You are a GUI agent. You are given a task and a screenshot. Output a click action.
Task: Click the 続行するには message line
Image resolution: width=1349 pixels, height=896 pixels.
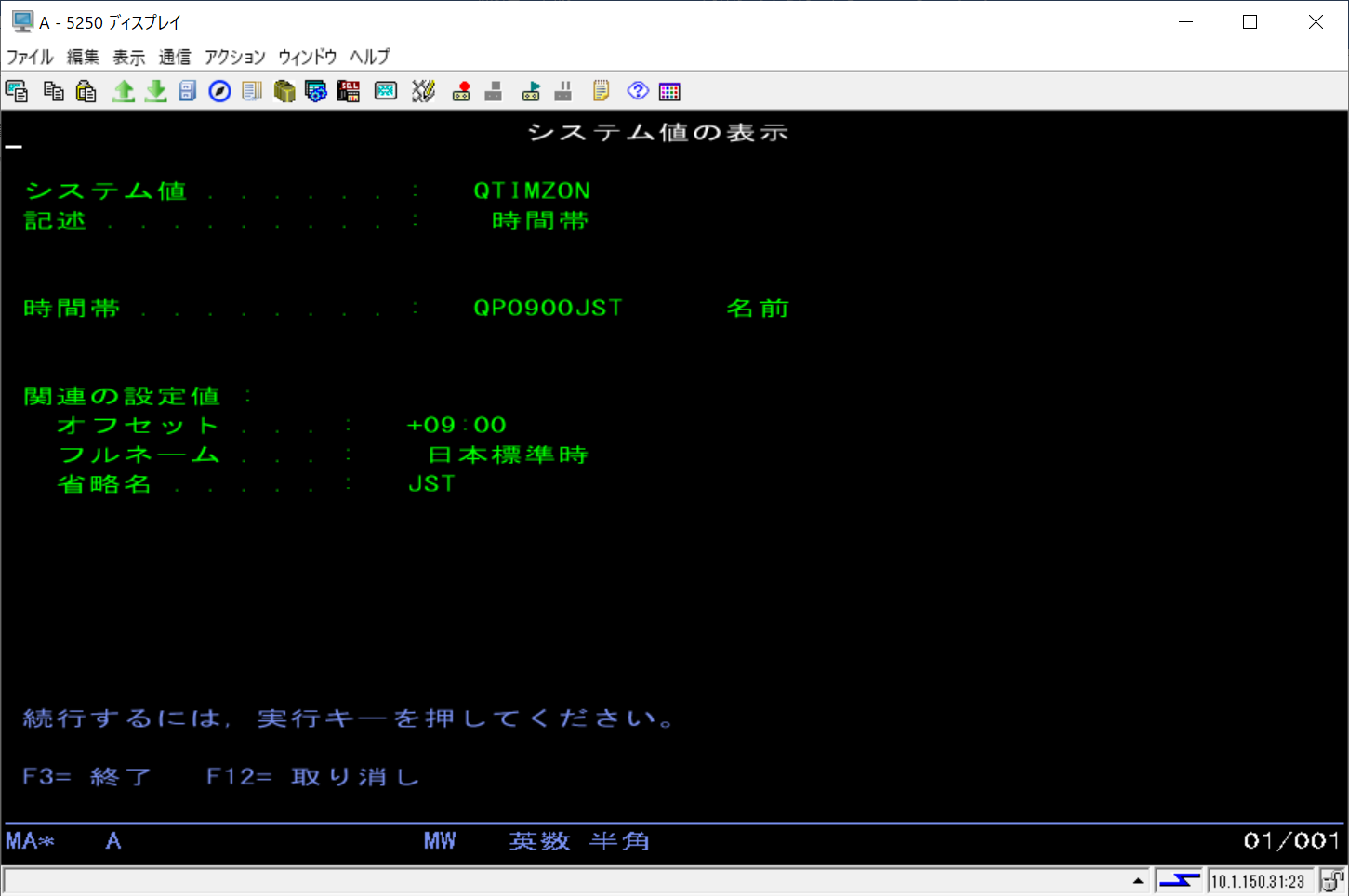(350, 718)
